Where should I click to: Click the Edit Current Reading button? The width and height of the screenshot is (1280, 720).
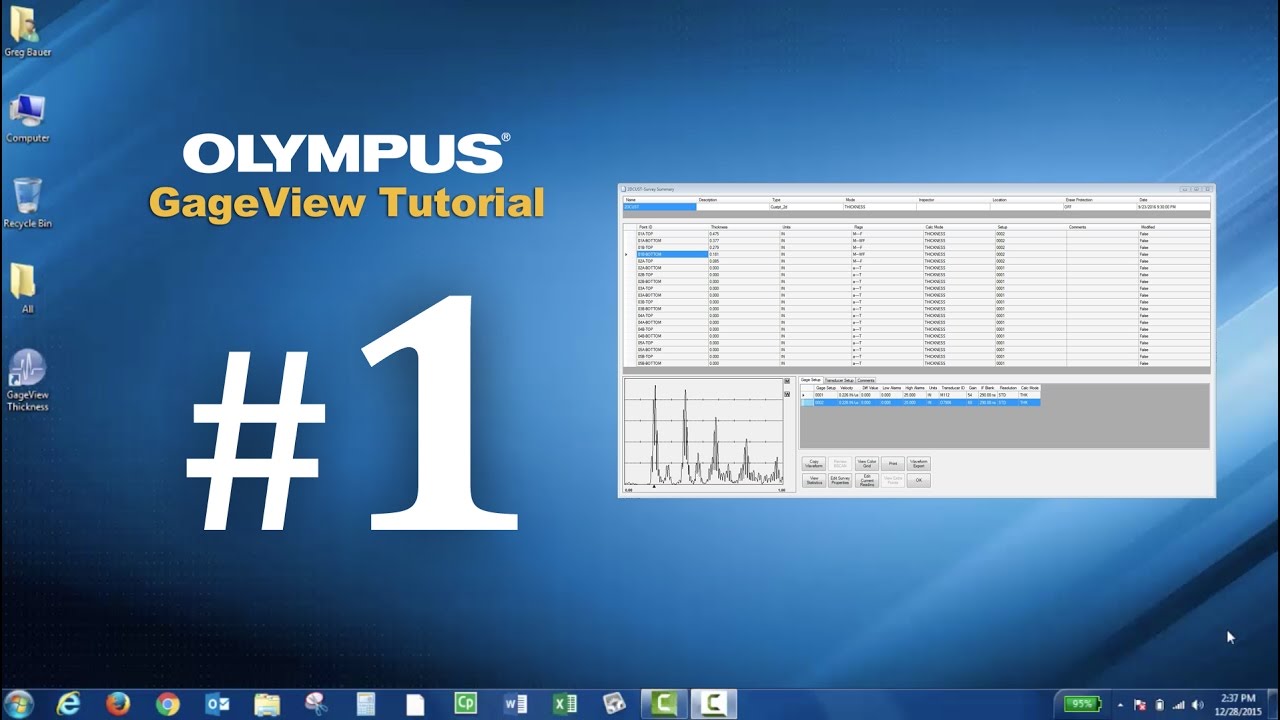coord(867,481)
